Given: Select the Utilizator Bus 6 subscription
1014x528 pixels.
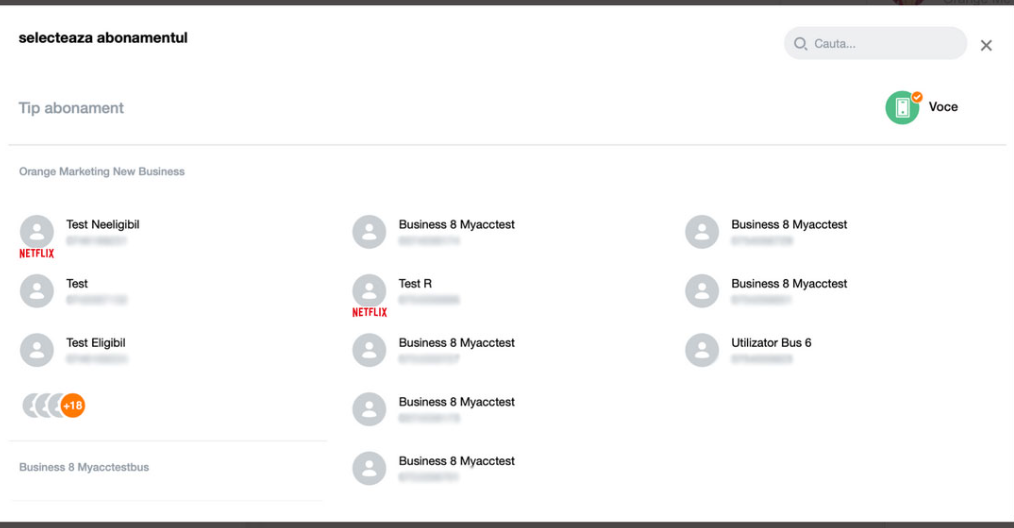Looking at the screenshot, I should 771,343.
